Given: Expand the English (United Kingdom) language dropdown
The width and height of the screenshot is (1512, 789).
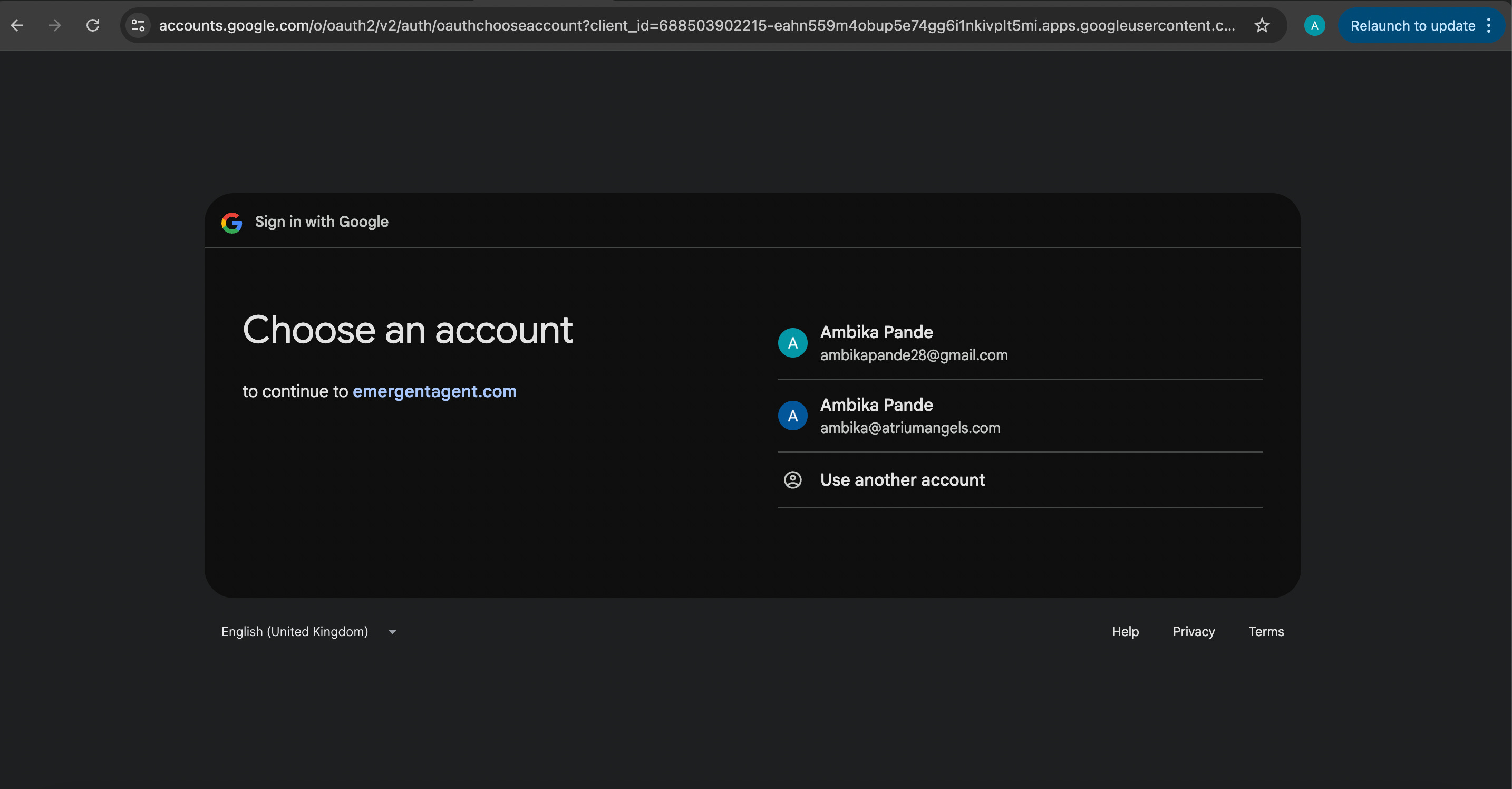Looking at the screenshot, I should (295, 632).
